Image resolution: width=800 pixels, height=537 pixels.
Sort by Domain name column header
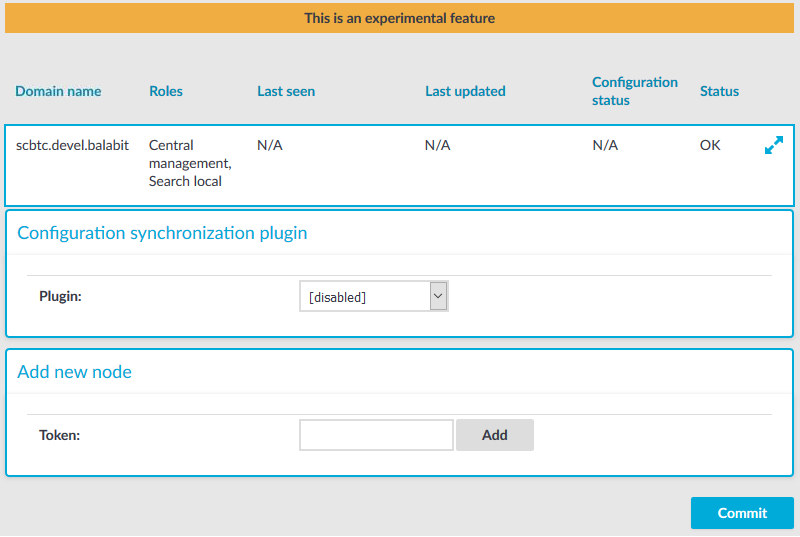(x=58, y=91)
